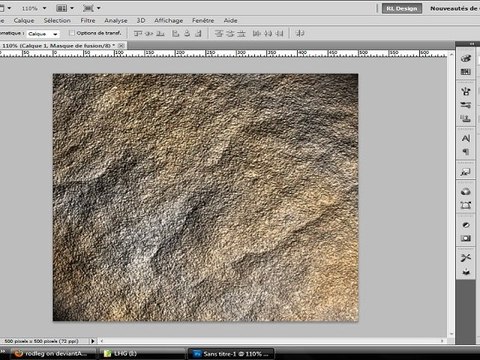Open the Brush panel icon in dock
This screenshot has width=480, height=360.
point(466,91)
